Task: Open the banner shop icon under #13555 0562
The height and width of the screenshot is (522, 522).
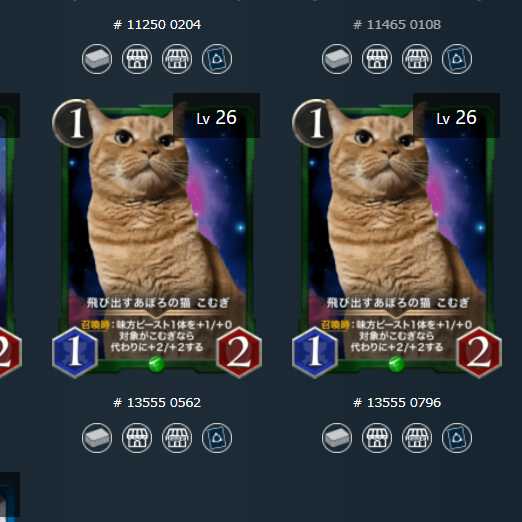Action: (x=177, y=438)
